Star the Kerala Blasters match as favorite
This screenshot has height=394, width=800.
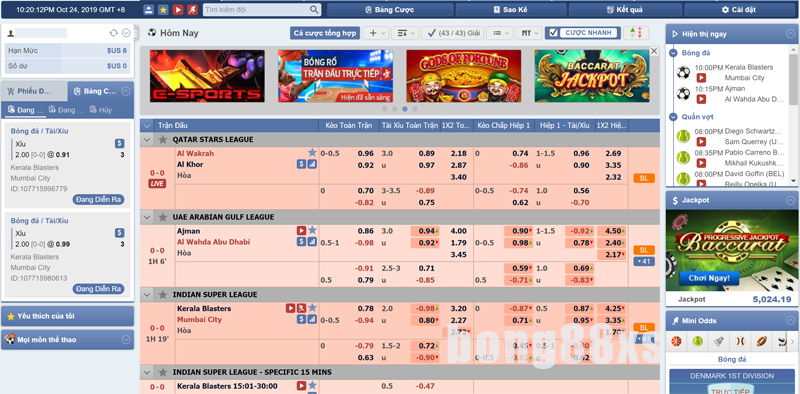click(312, 308)
